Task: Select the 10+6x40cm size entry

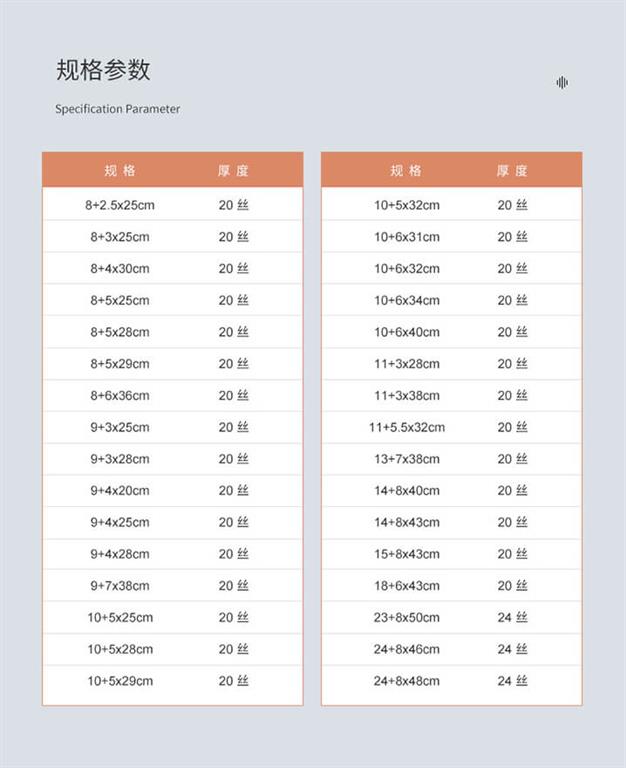Action: (406, 332)
